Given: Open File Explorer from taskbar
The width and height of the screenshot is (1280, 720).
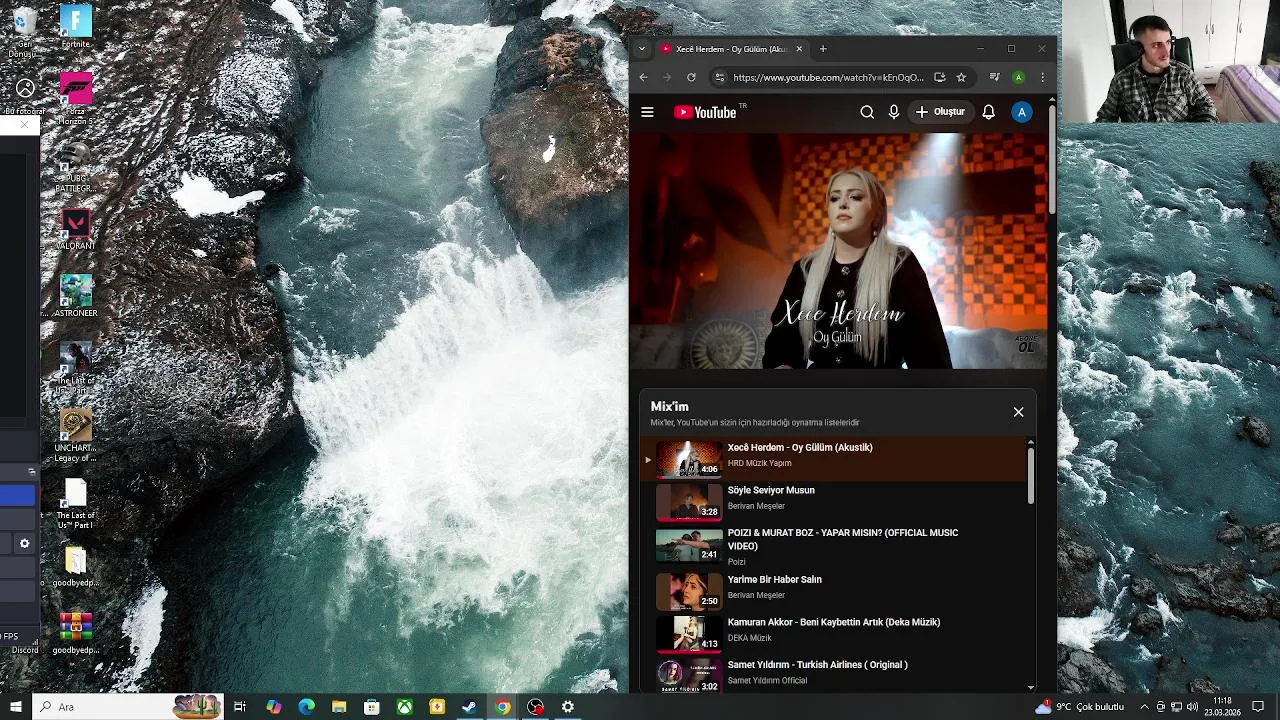Looking at the screenshot, I should 339,707.
